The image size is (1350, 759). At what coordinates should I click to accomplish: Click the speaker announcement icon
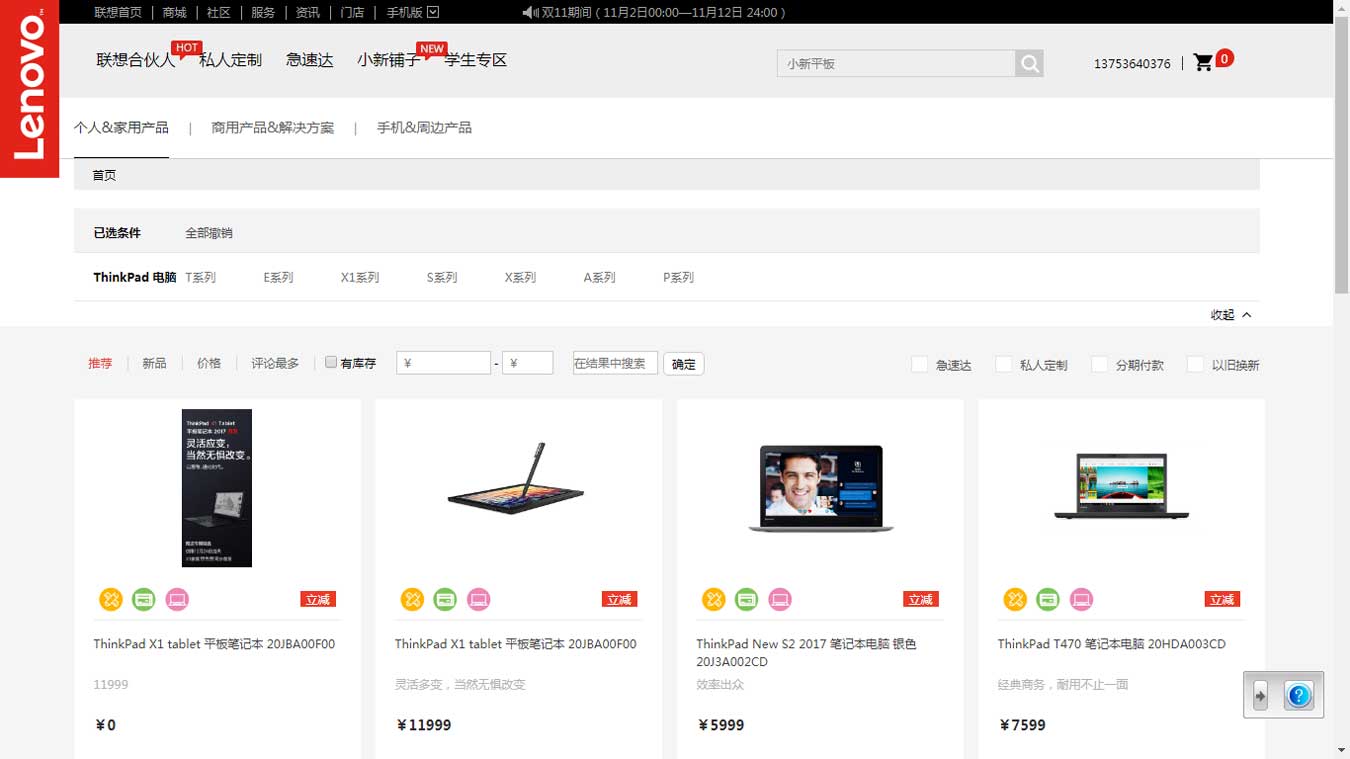(x=530, y=12)
